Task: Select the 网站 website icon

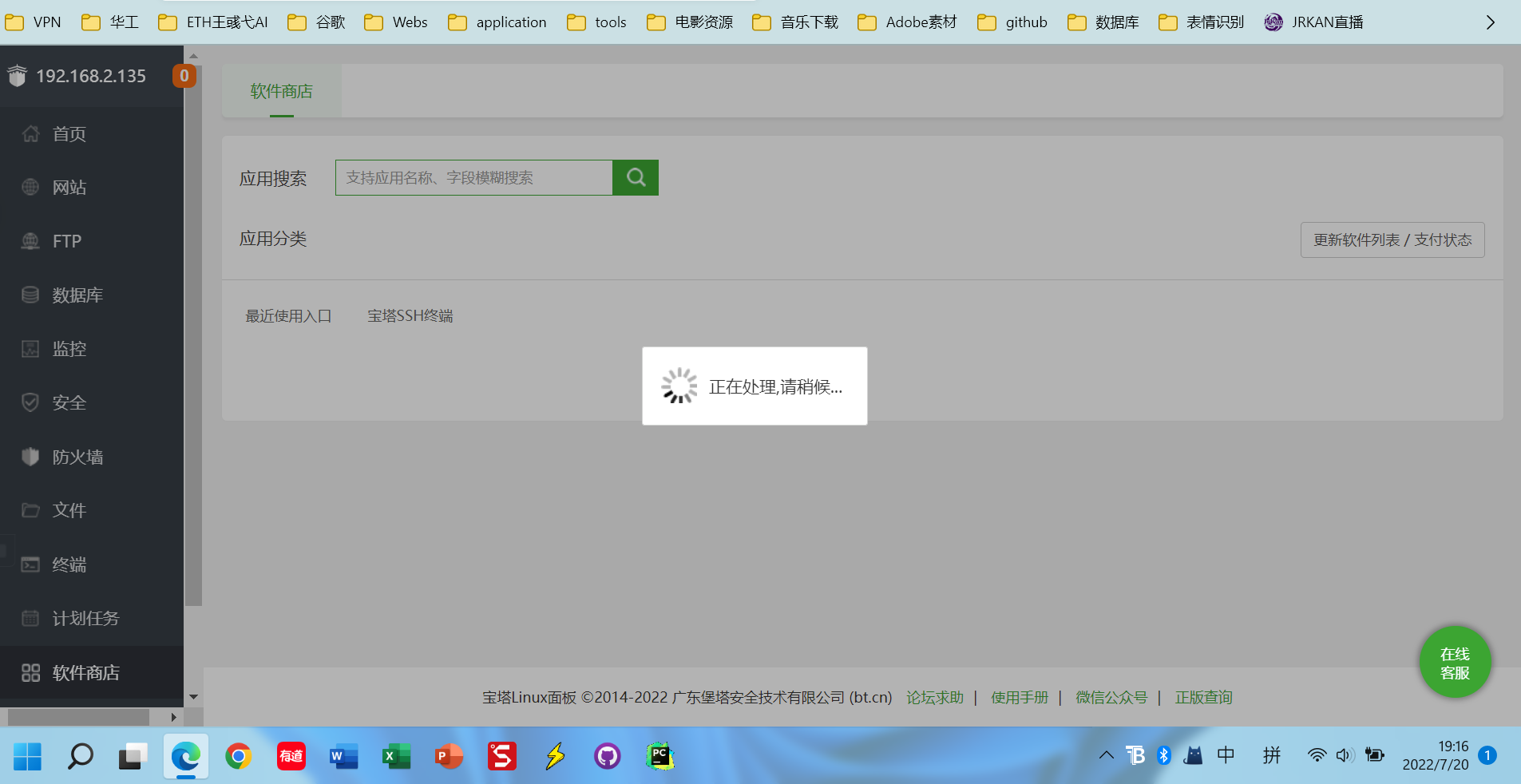Action: (30, 187)
